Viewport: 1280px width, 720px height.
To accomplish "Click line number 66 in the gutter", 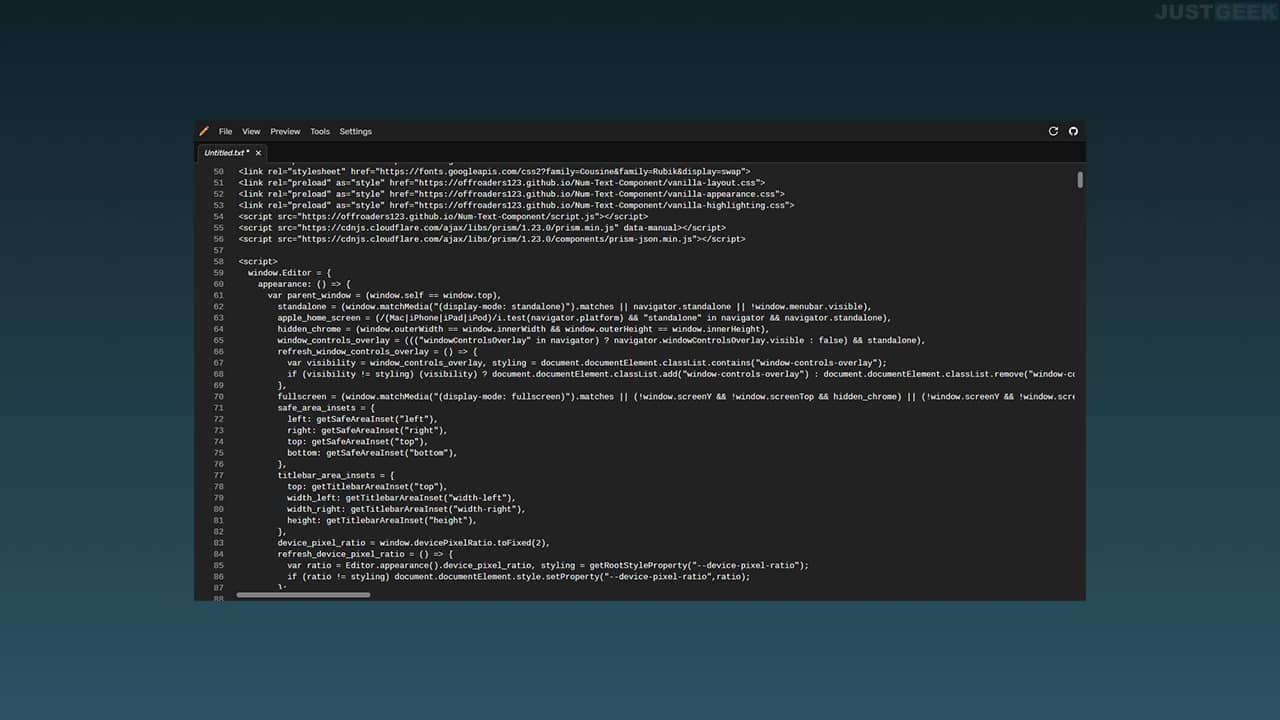I will (219, 352).
